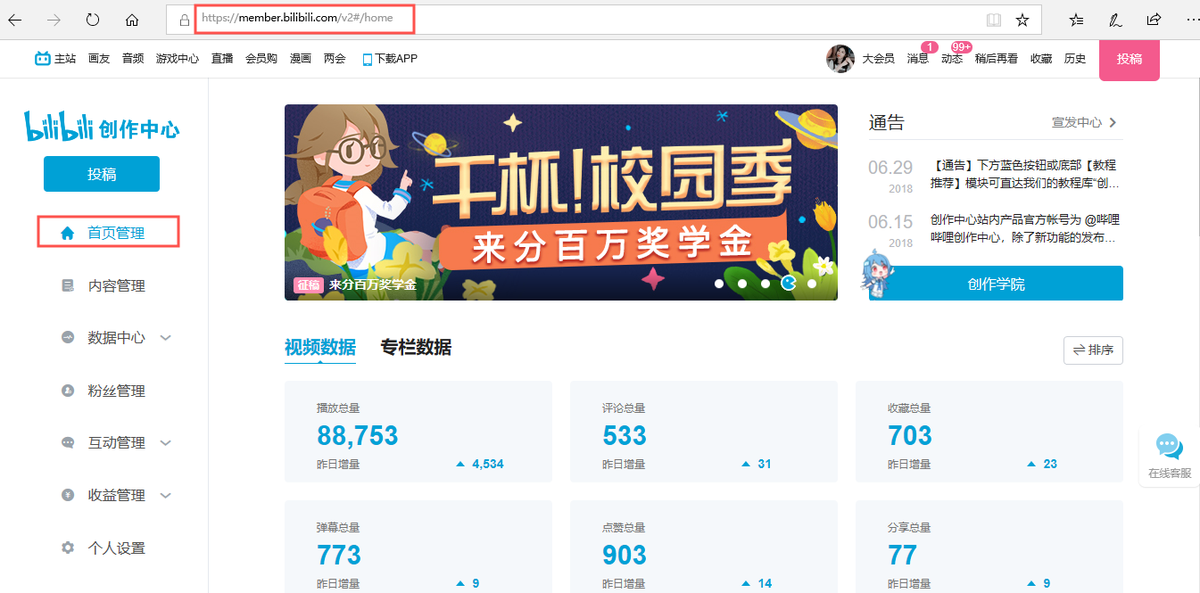Open 消息 notifications
This screenshot has width=1200, height=593.
917,59
